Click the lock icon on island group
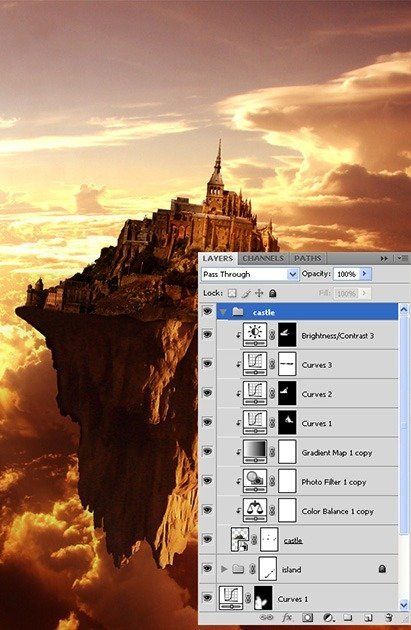 (382, 569)
